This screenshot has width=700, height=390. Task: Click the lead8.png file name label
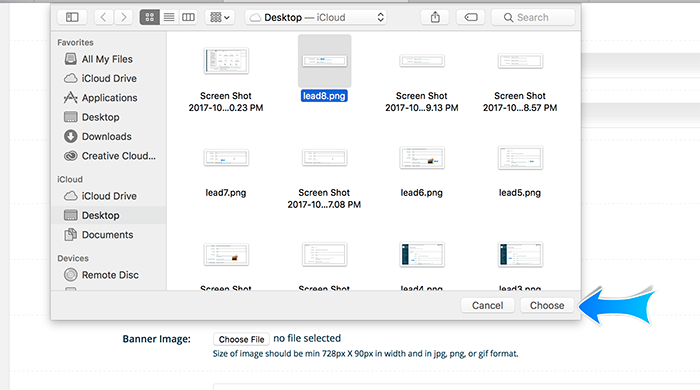tap(324, 96)
